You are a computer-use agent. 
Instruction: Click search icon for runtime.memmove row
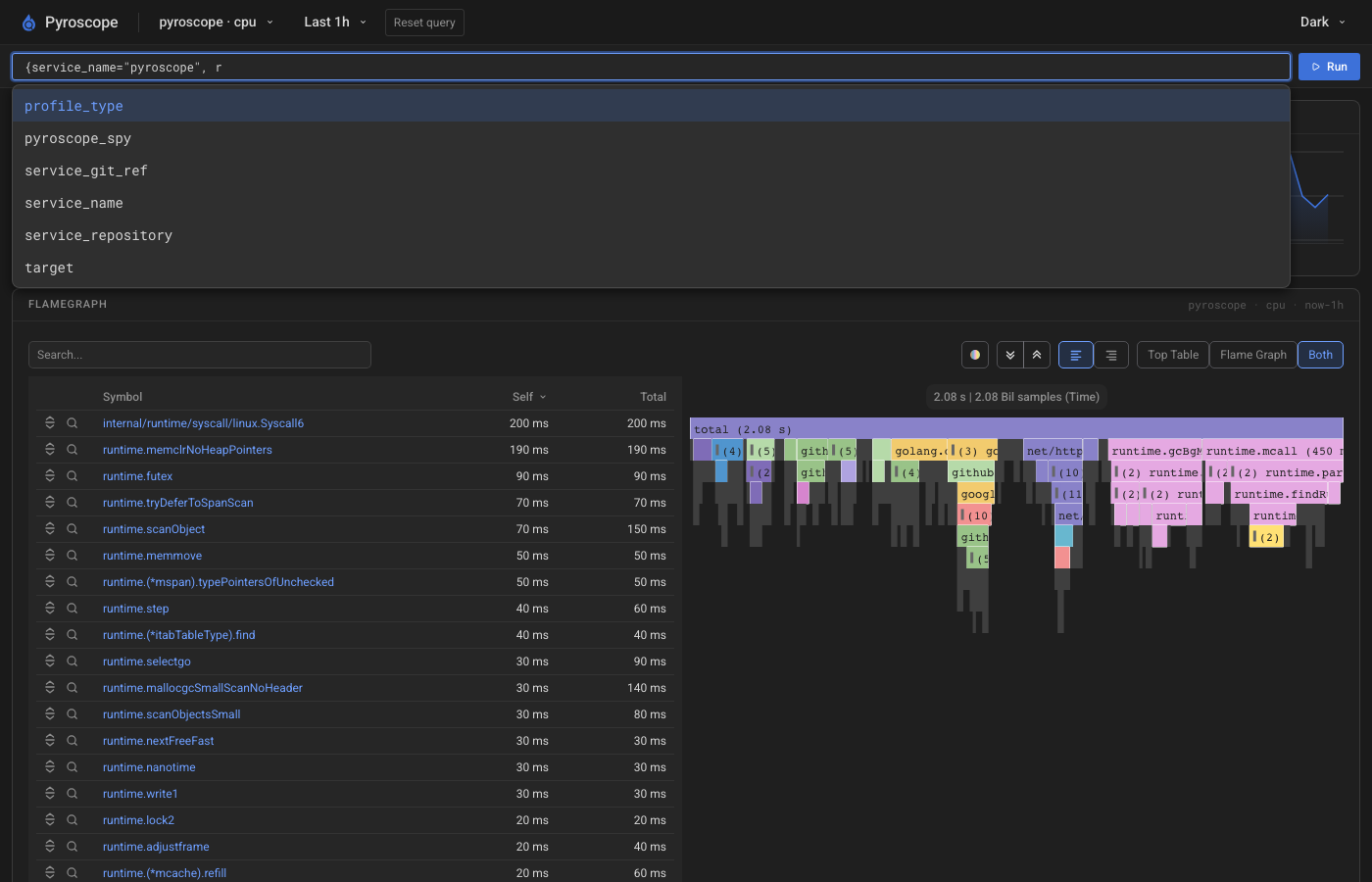[73, 556]
